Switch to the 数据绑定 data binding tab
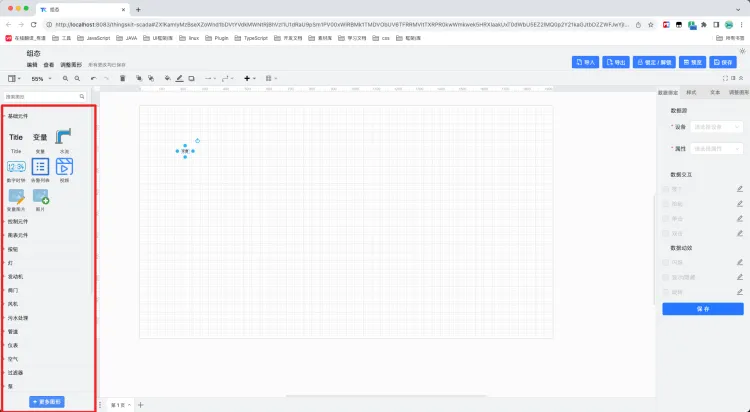Viewport: 750px width, 412px height. point(668,92)
